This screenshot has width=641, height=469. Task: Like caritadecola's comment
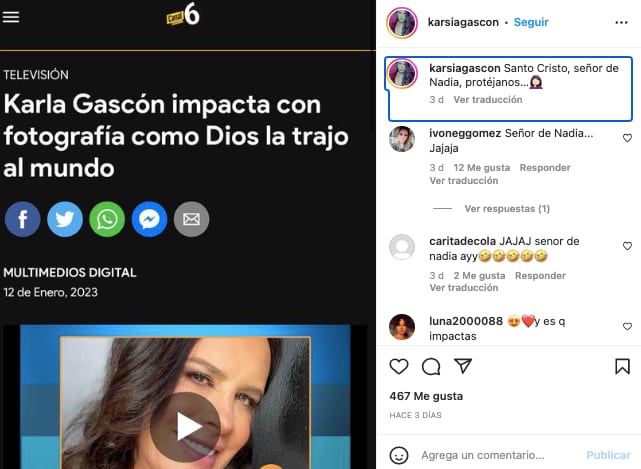coord(627,246)
